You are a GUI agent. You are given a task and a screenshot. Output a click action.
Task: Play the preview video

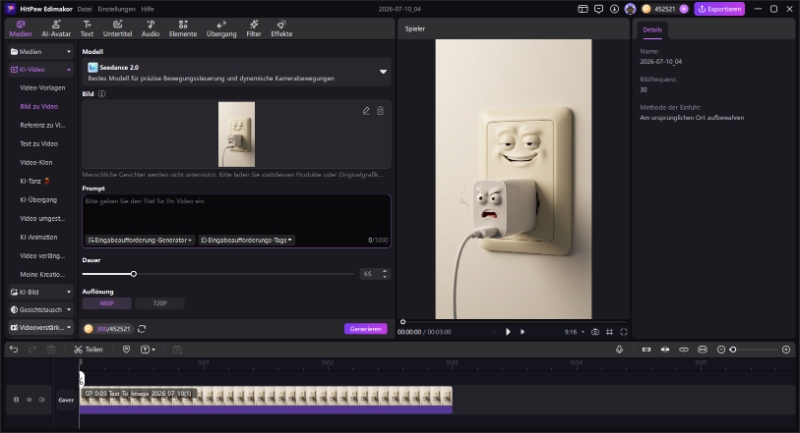(x=508, y=332)
